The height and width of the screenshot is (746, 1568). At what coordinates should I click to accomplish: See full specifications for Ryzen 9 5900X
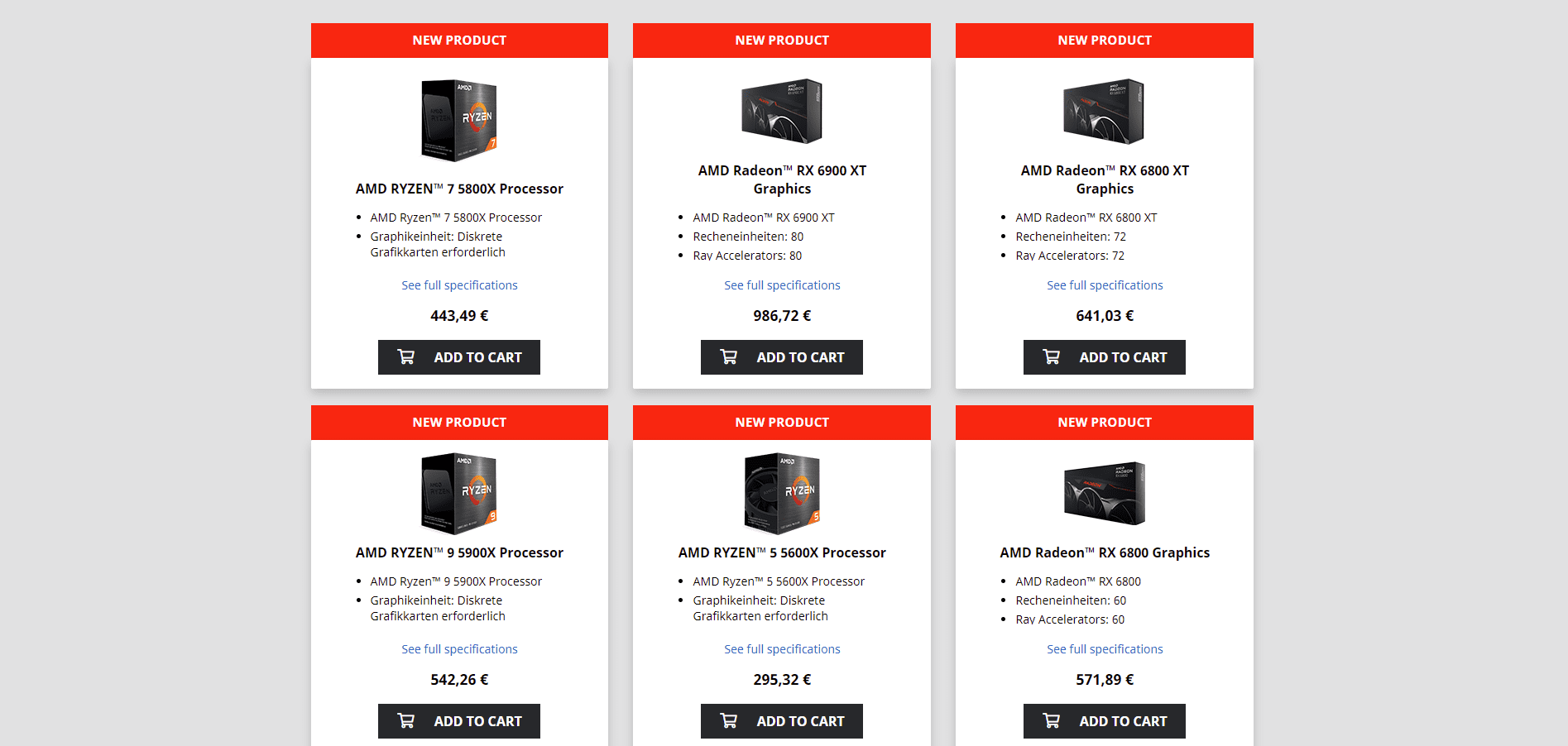459,649
